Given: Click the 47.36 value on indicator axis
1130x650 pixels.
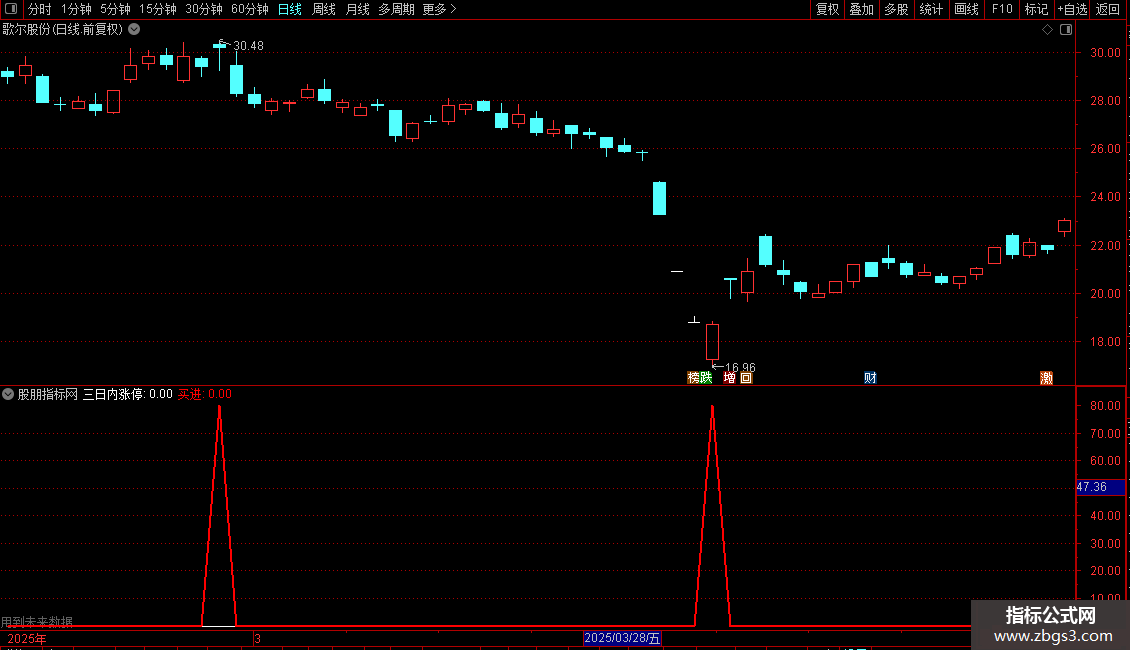Looking at the screenshot, I should click(1092, 487).
